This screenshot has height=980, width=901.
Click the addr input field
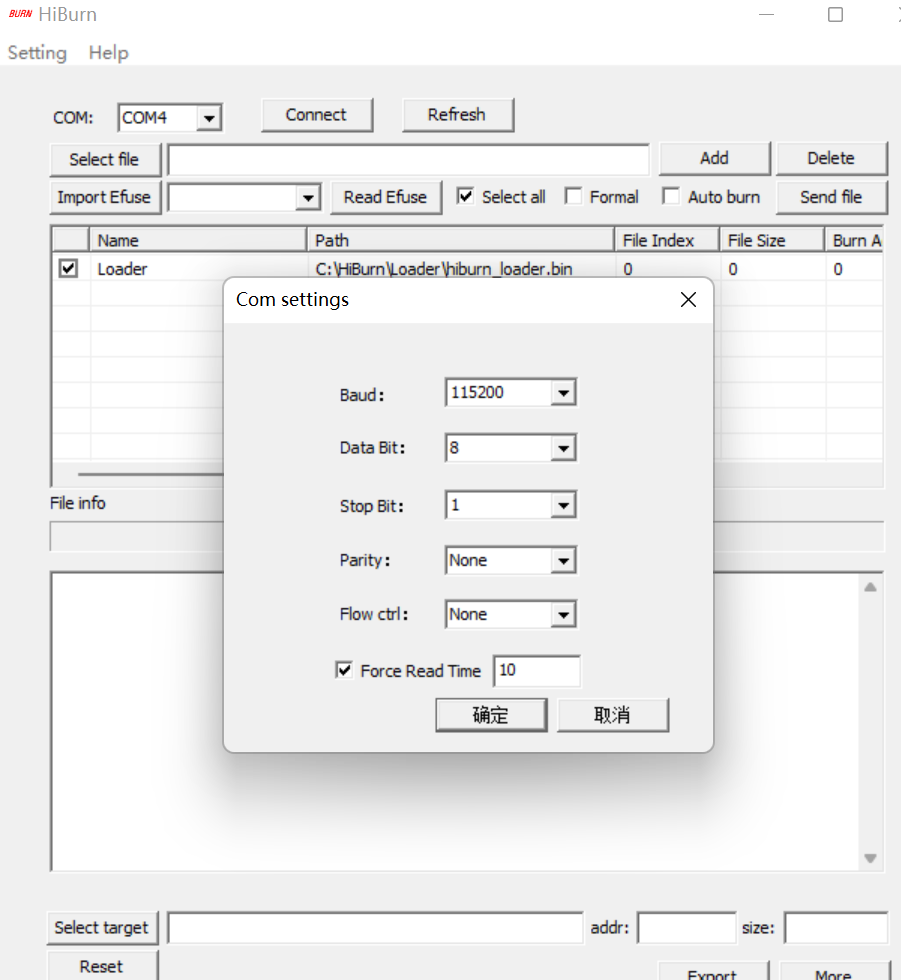point(687,928)
